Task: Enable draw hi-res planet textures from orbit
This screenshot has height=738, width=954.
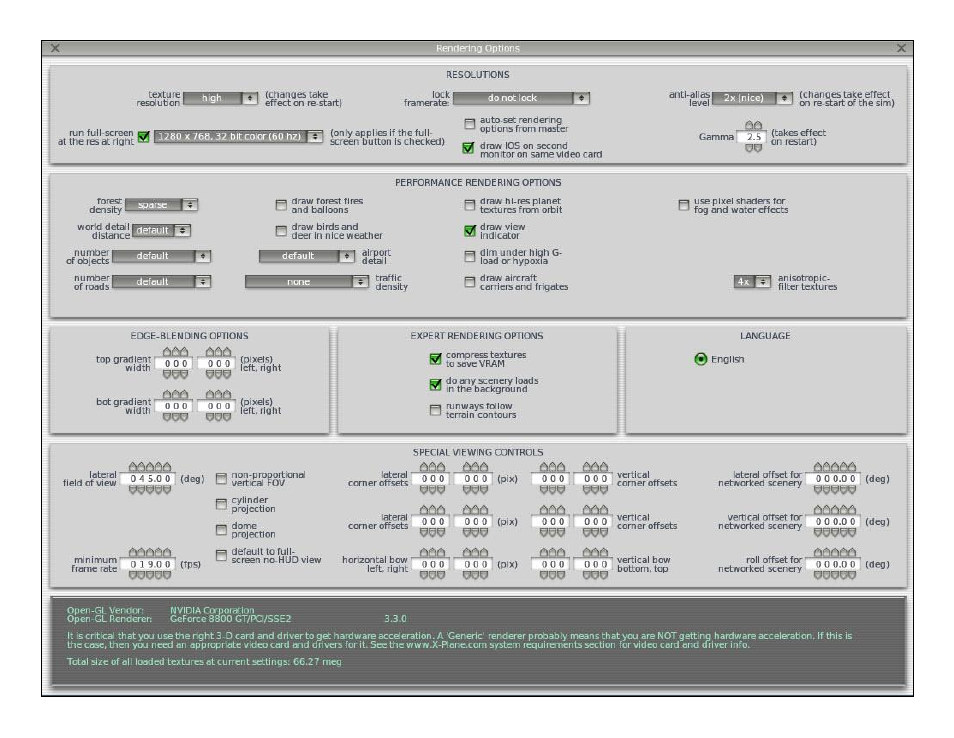Action: (469, 205)
